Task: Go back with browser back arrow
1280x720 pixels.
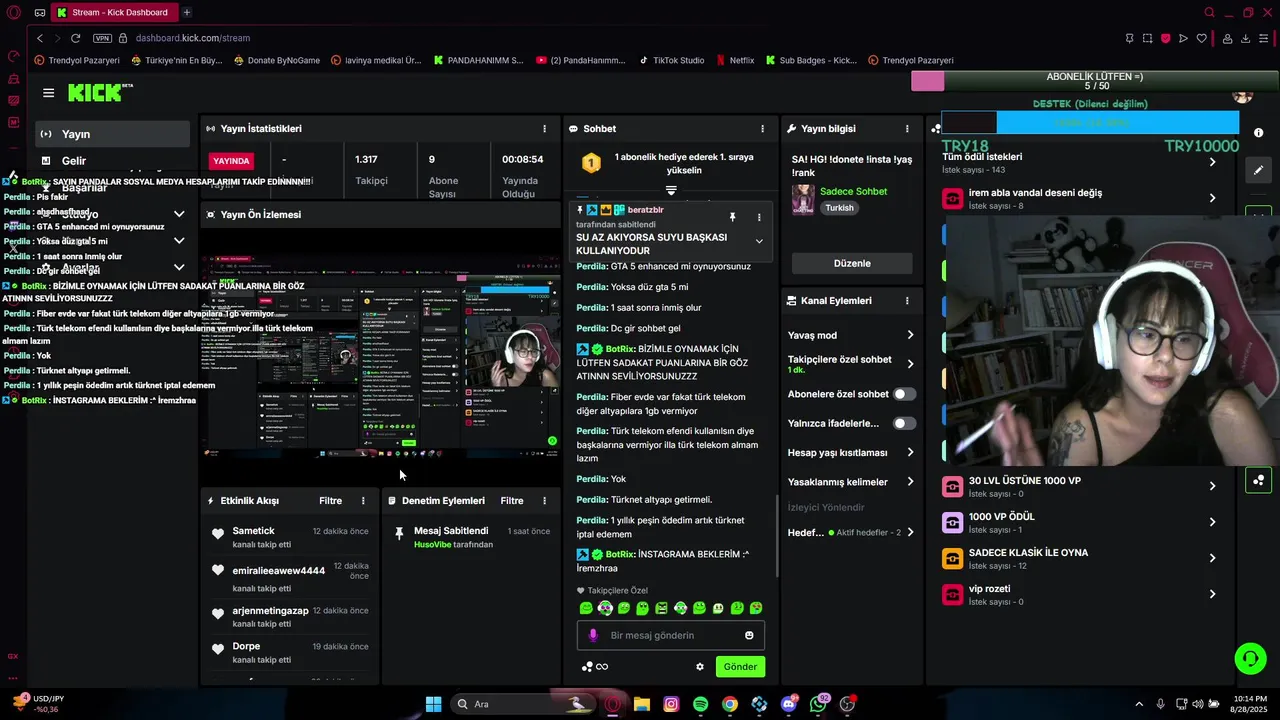Action: [x=40, y=38]
